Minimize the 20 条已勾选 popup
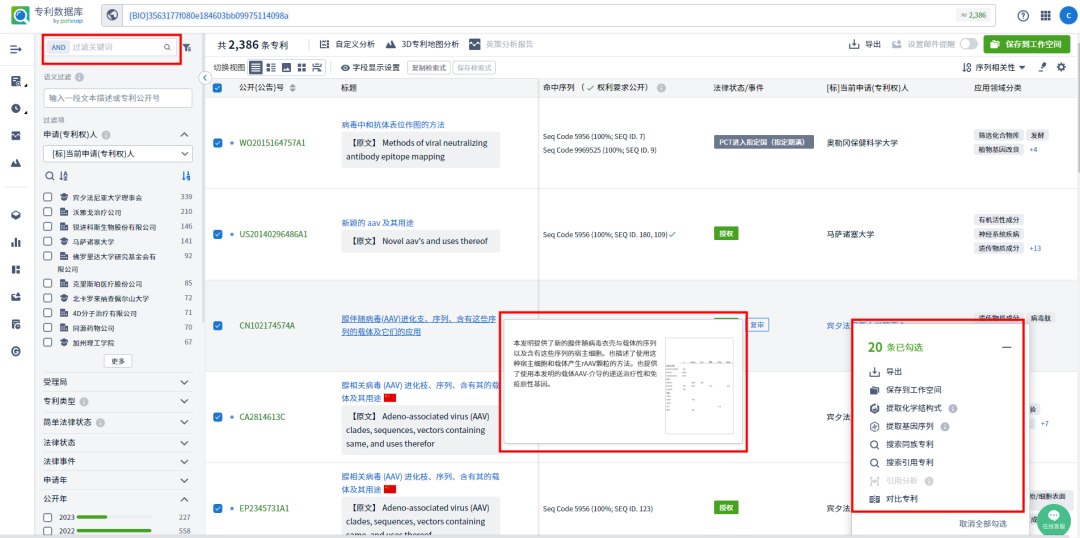The image size is (1080, 538). 1006,348
